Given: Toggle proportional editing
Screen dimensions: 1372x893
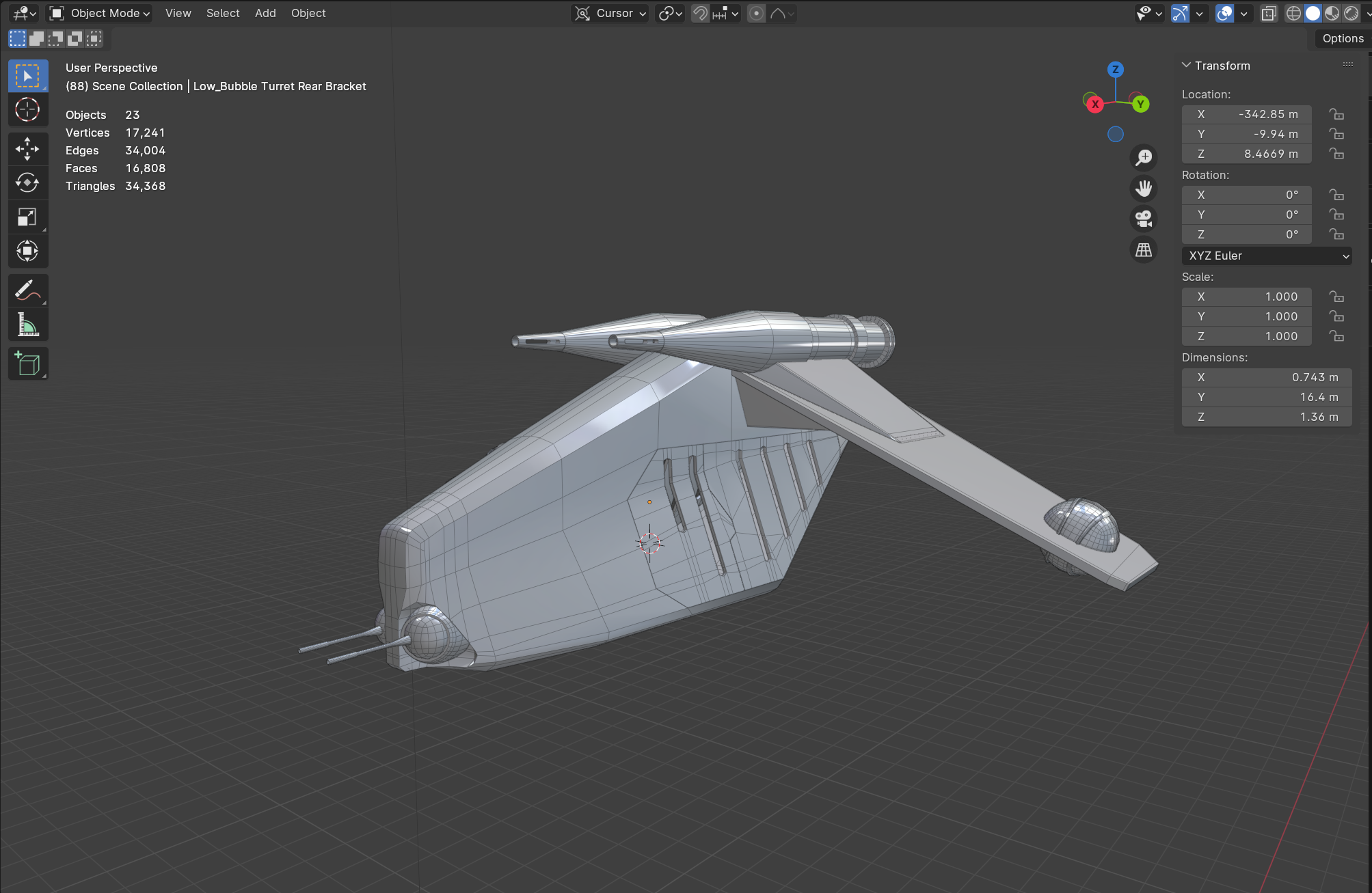Looking at the screenshot, I should [x=756, y=14].
